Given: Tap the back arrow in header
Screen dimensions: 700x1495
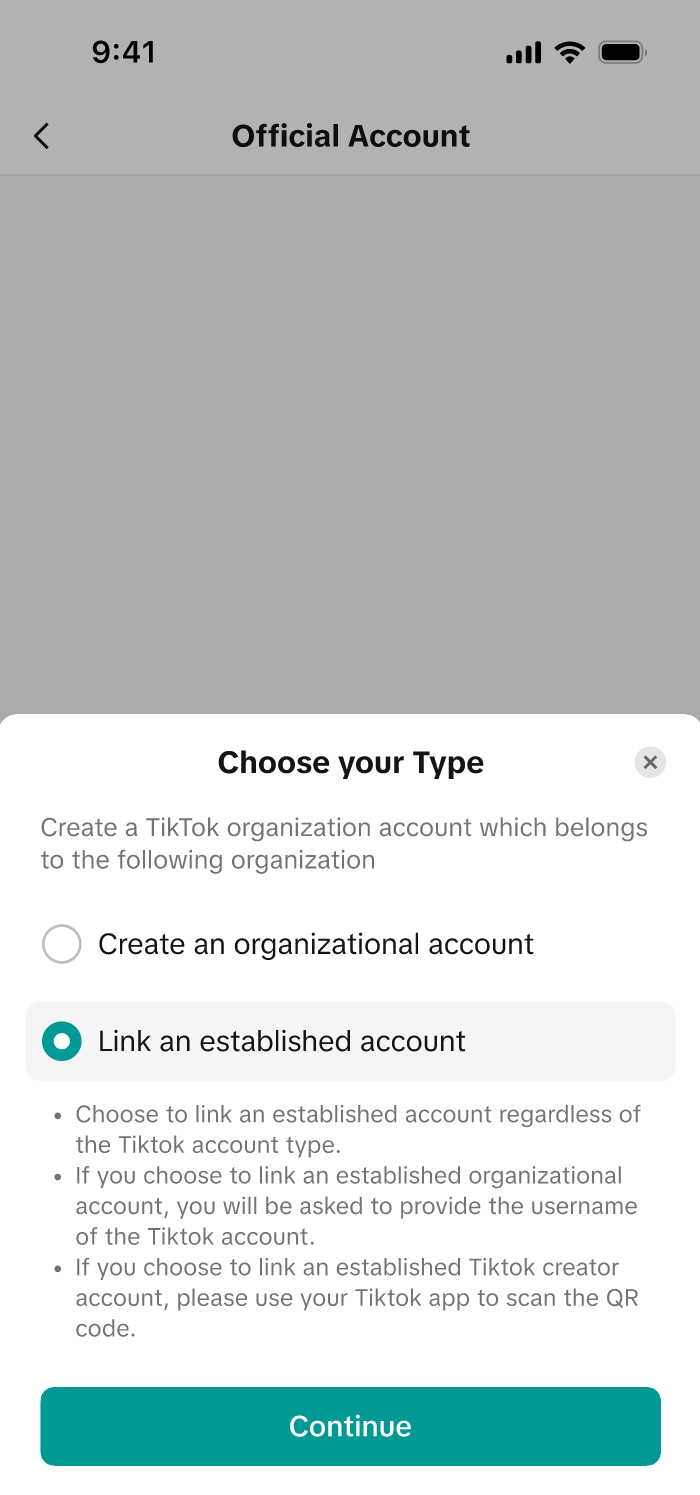Looking at the screenshot, I should [41, 136].
